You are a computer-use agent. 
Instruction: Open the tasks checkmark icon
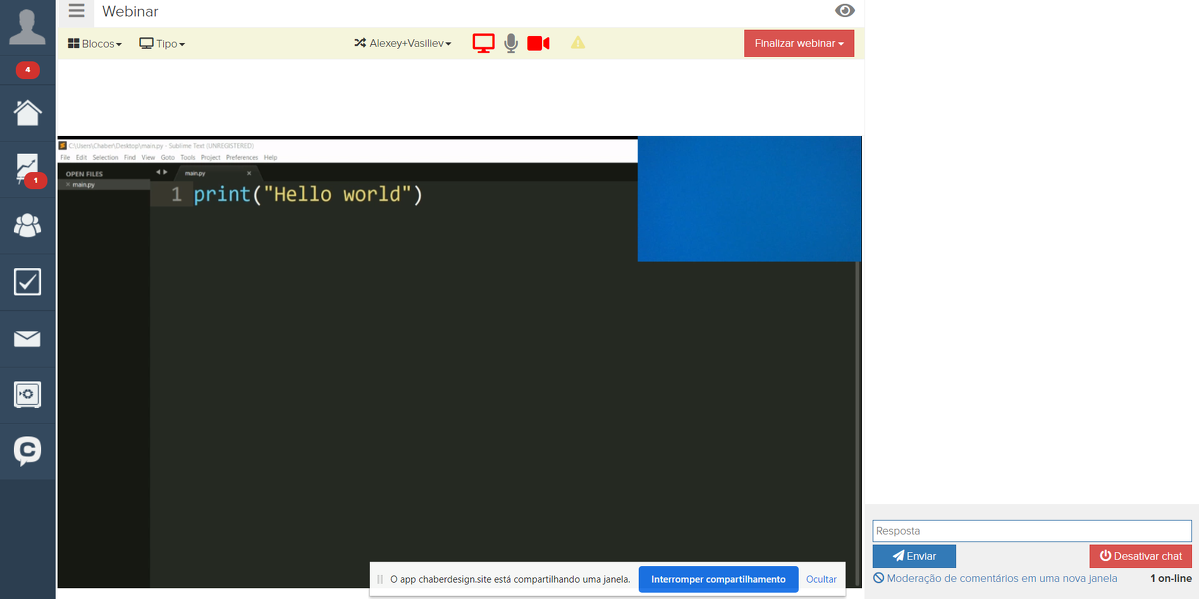click(x=27, y=282)
